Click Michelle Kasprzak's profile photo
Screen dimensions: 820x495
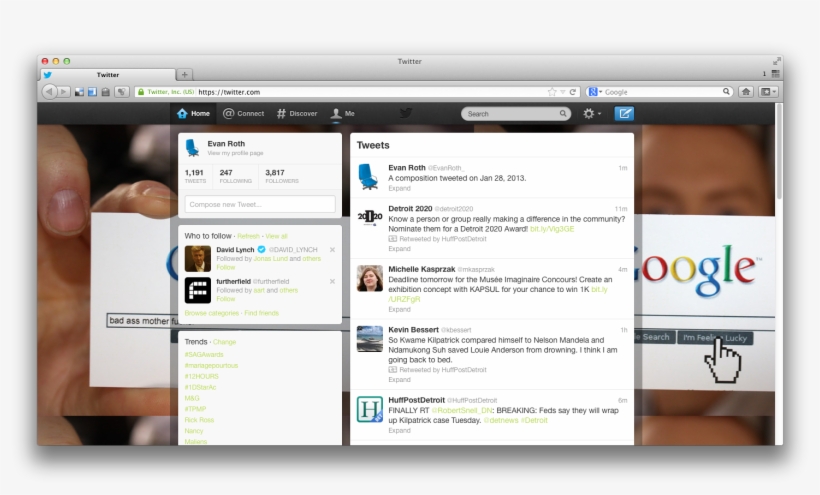370,278
